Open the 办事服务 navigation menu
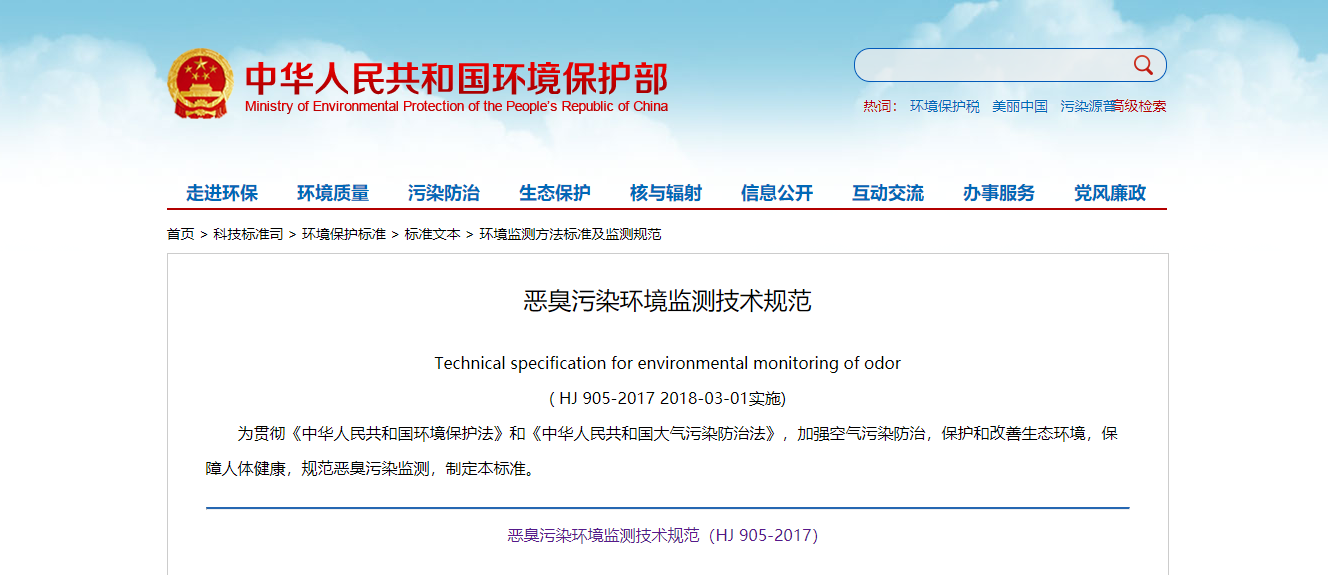The width and height of the screenshot is (1328, 575). pyautogui.click(x=999, y=193)
